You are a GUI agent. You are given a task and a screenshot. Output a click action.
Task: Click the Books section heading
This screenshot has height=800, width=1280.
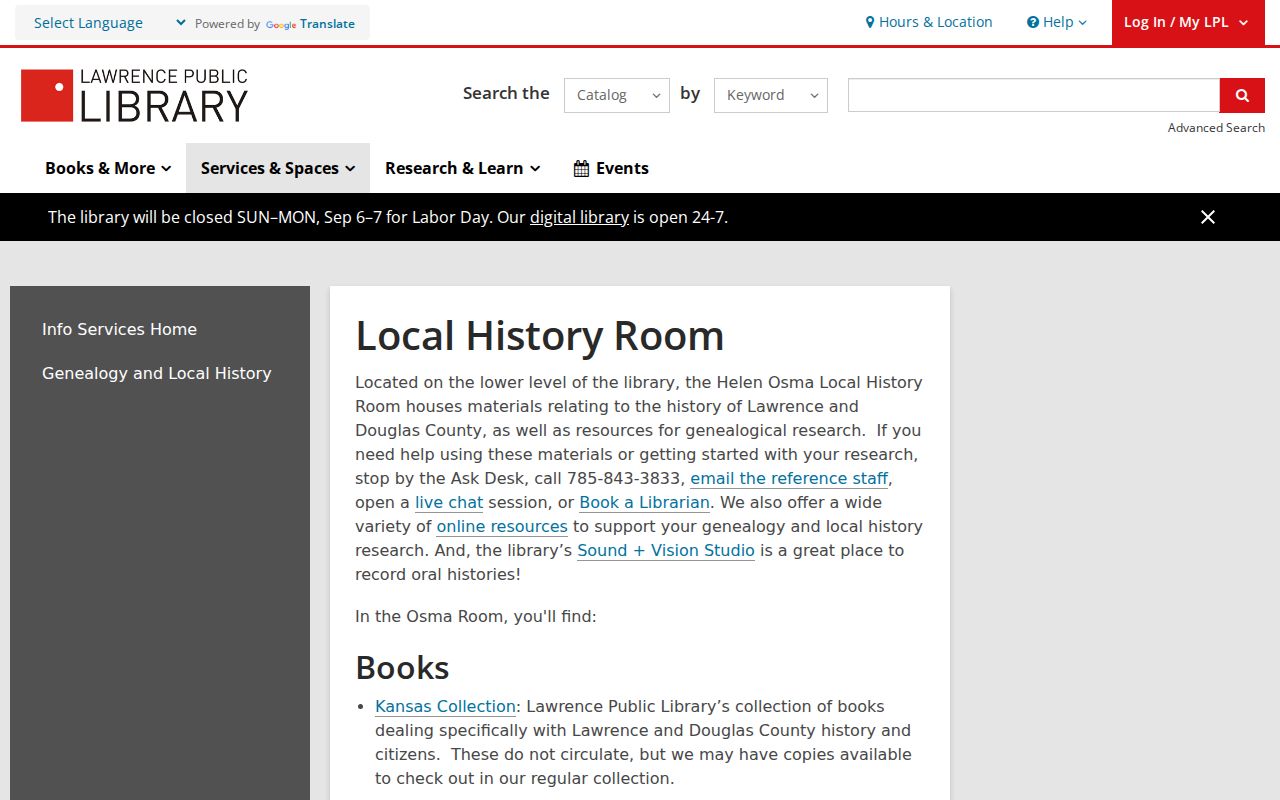(402, 667)
